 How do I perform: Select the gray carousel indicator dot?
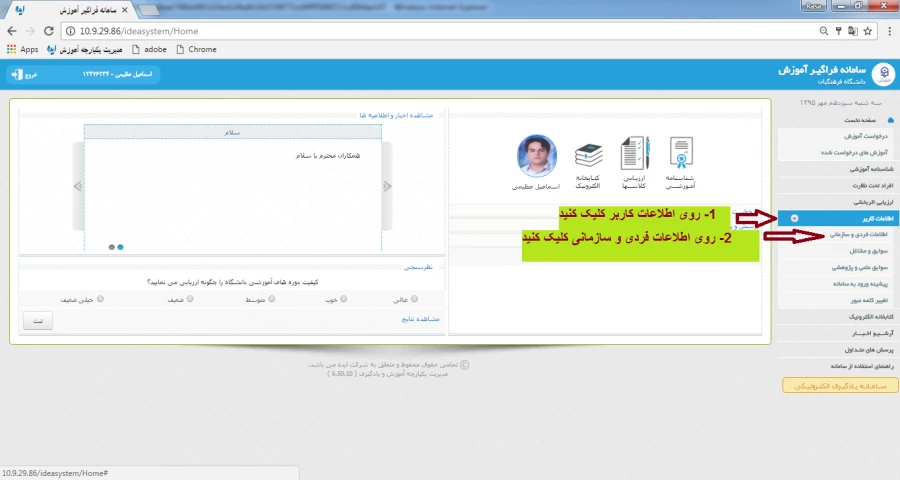pyautogui.click(x=111, y=247)
